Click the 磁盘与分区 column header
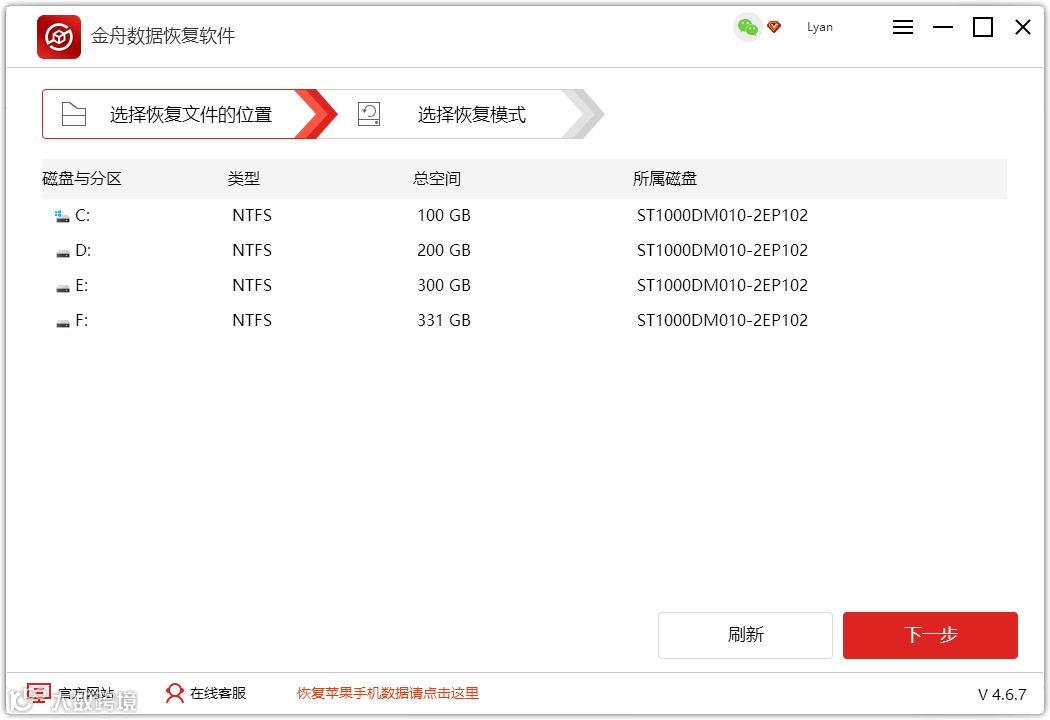The image size is (1050, 720). click(x=82, y=179)
